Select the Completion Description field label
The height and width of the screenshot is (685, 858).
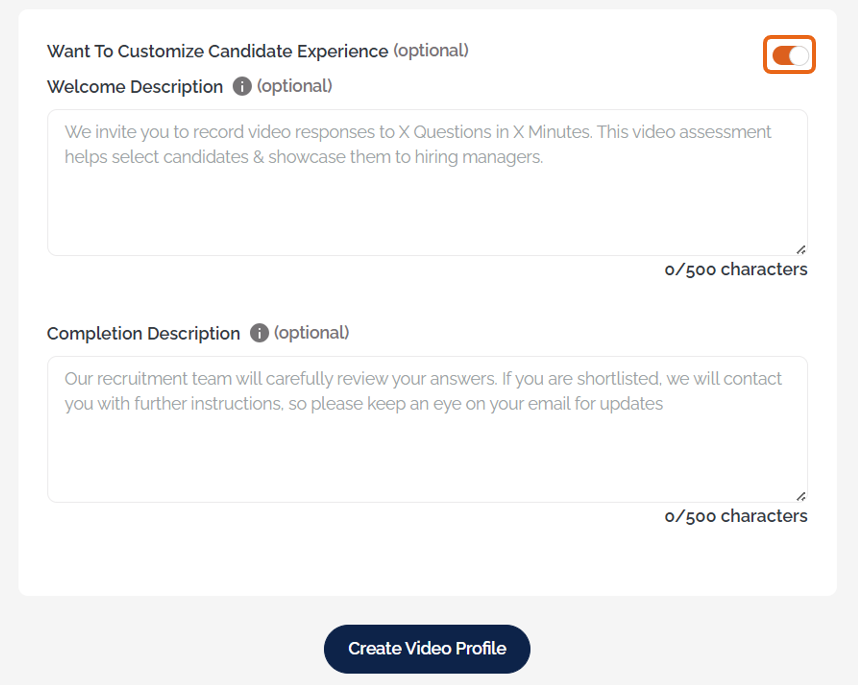coord(143,334)
